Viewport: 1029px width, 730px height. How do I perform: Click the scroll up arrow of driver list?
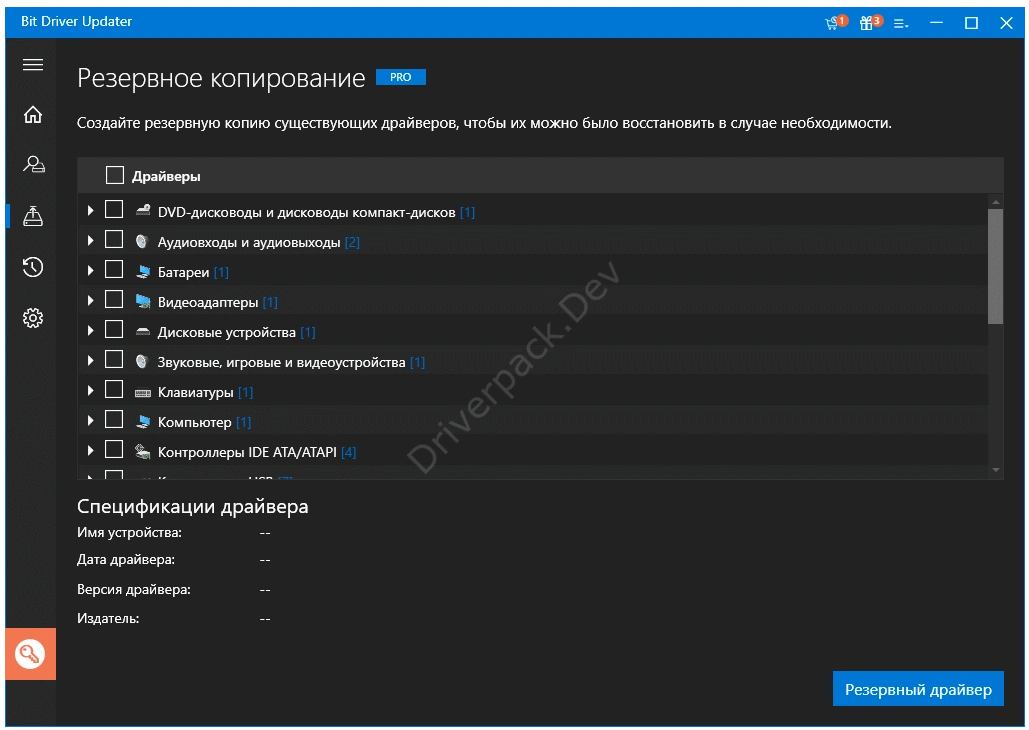click(996, 202)
